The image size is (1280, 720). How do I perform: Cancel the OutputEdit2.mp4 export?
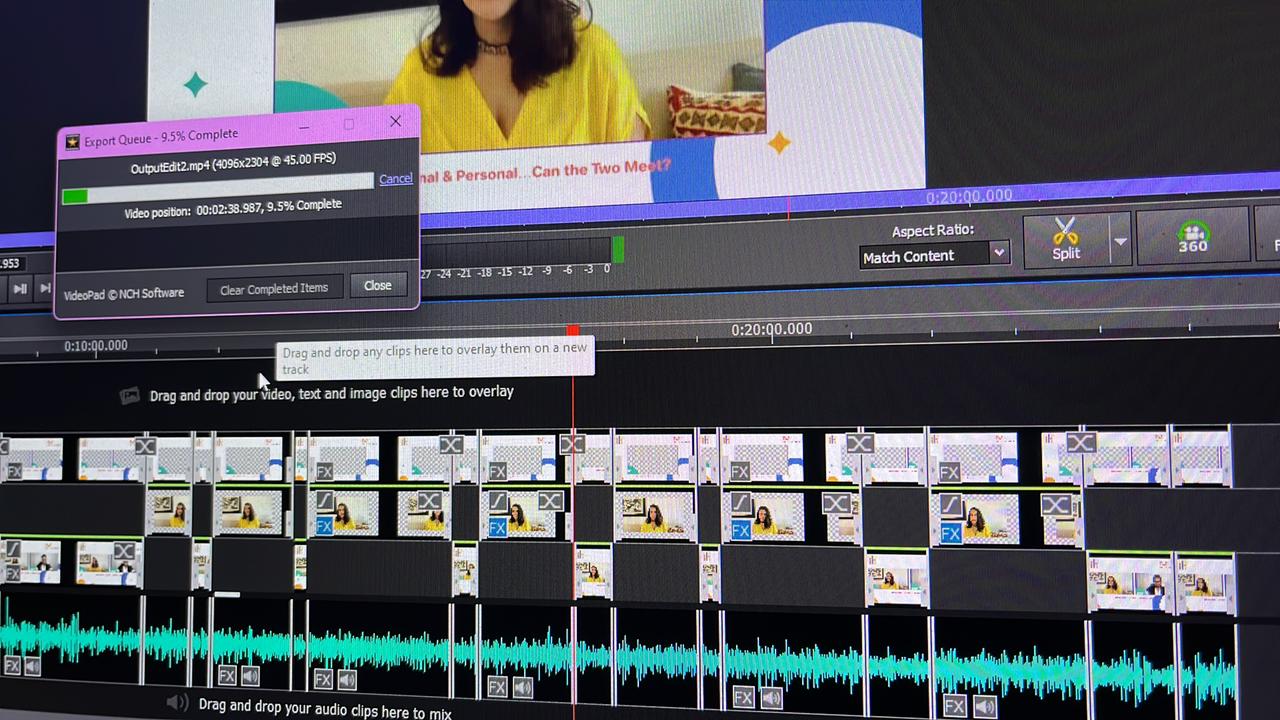(x=395, y=179)
